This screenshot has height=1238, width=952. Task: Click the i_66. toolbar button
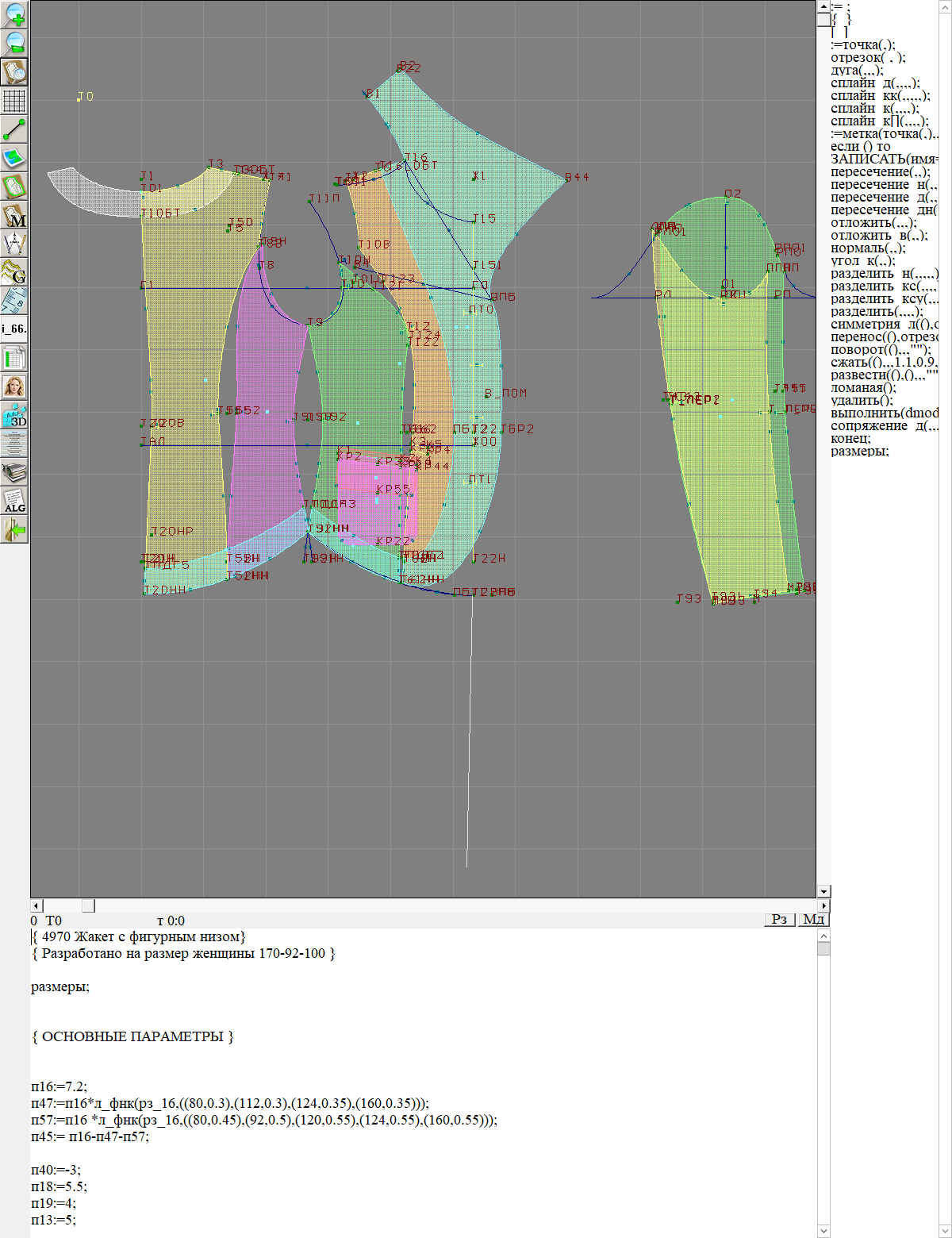pyautogui.click(x=15, y=329)
